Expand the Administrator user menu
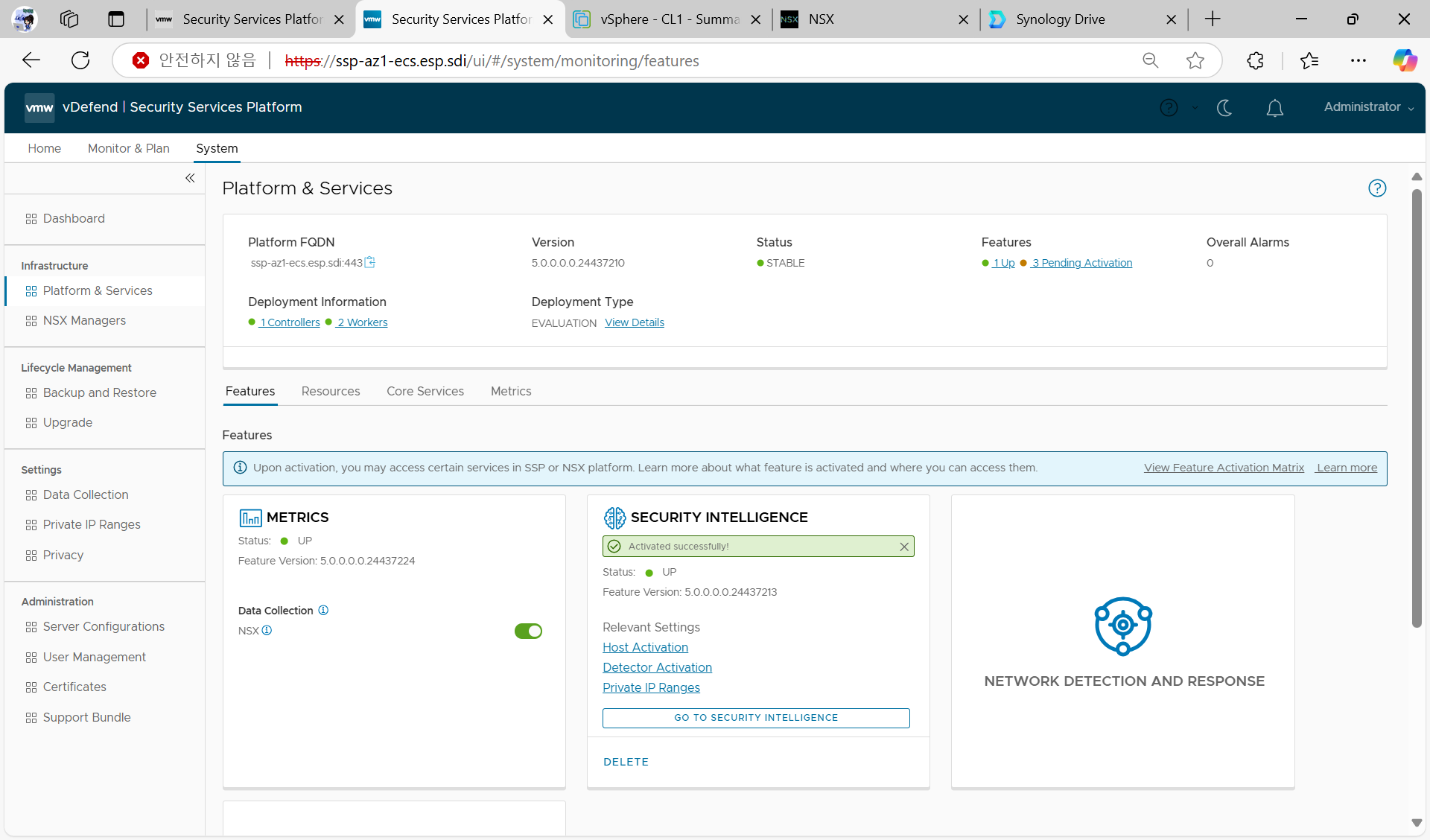Image resolution: width=1430 pixels, height=840 pixels. 1368,107
